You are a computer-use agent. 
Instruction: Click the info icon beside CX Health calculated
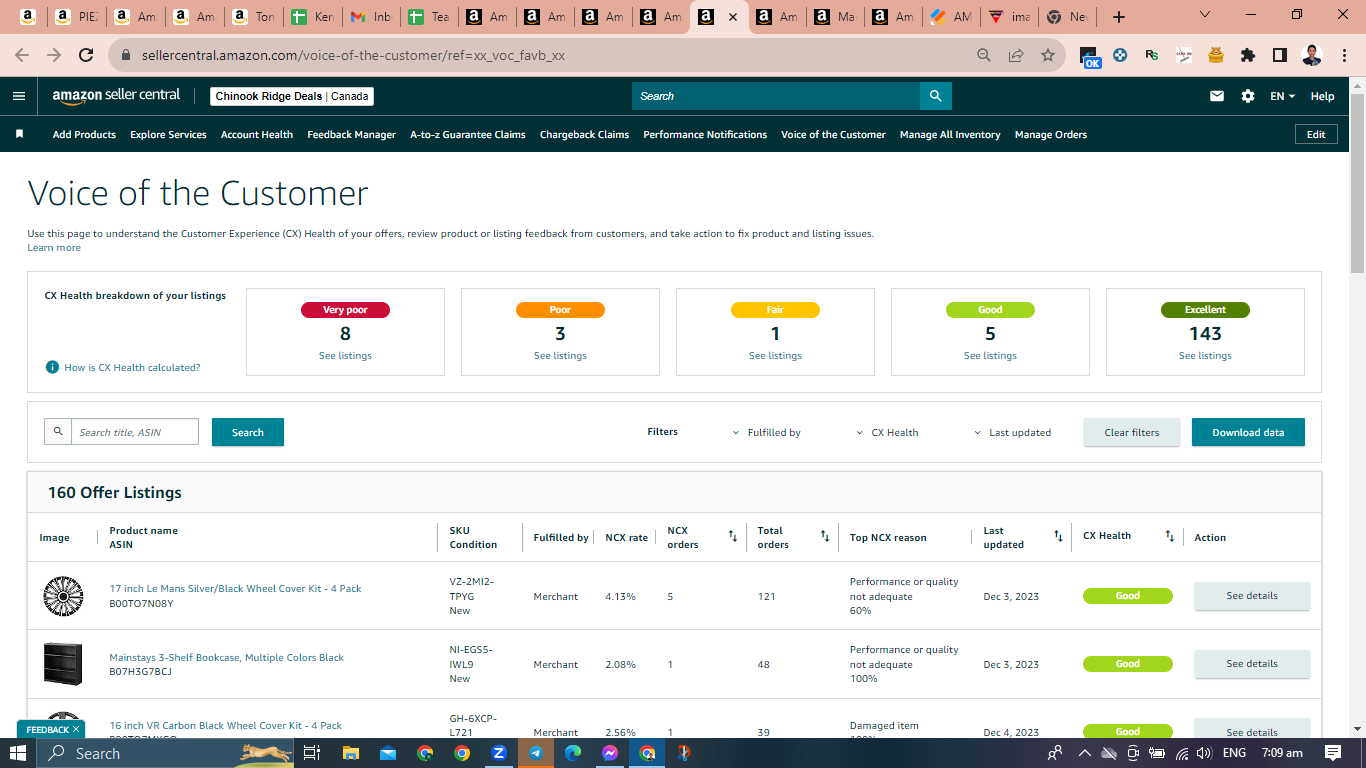tap(52, 367)
